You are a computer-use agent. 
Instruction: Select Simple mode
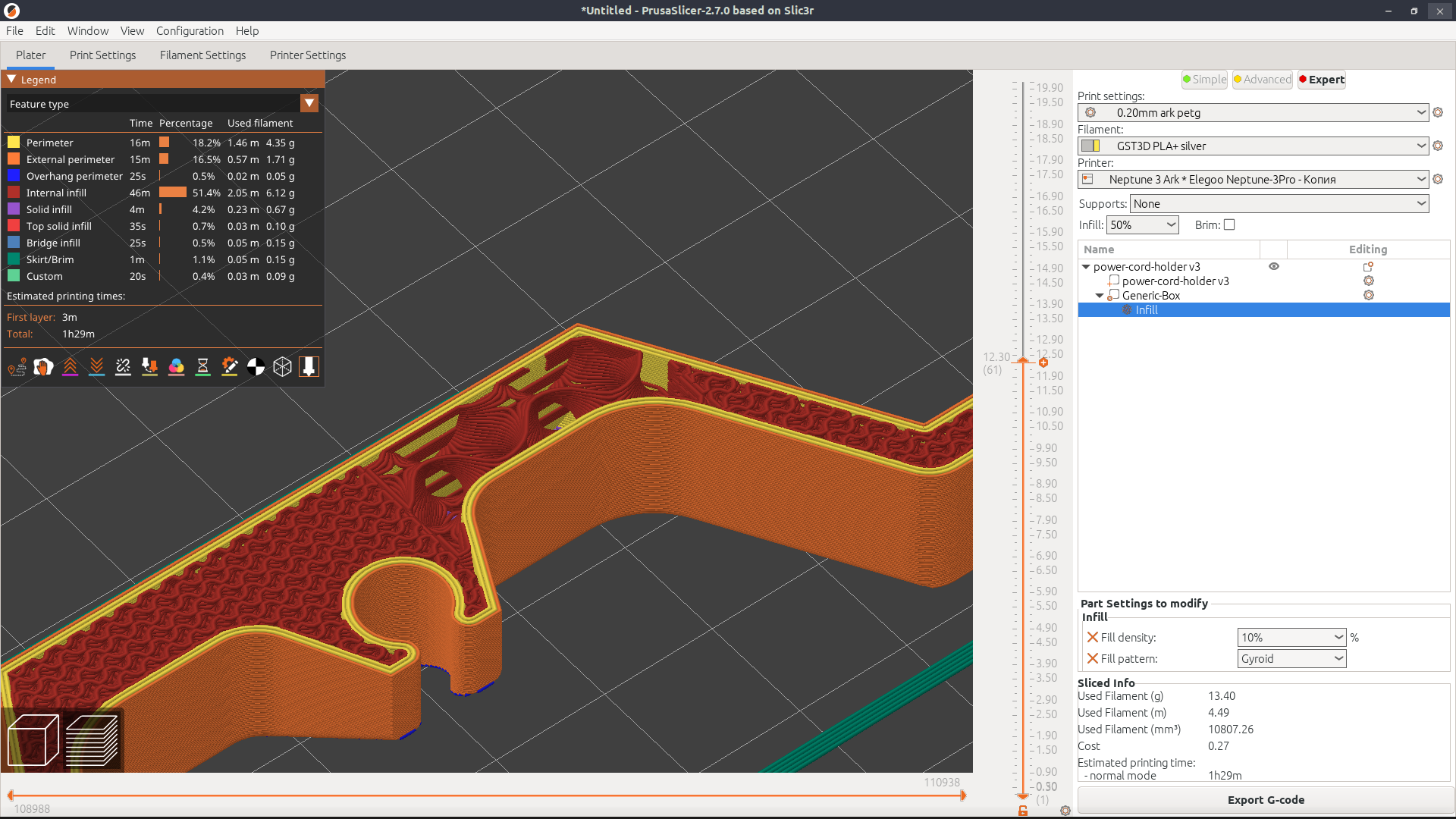coord(1204,80)
